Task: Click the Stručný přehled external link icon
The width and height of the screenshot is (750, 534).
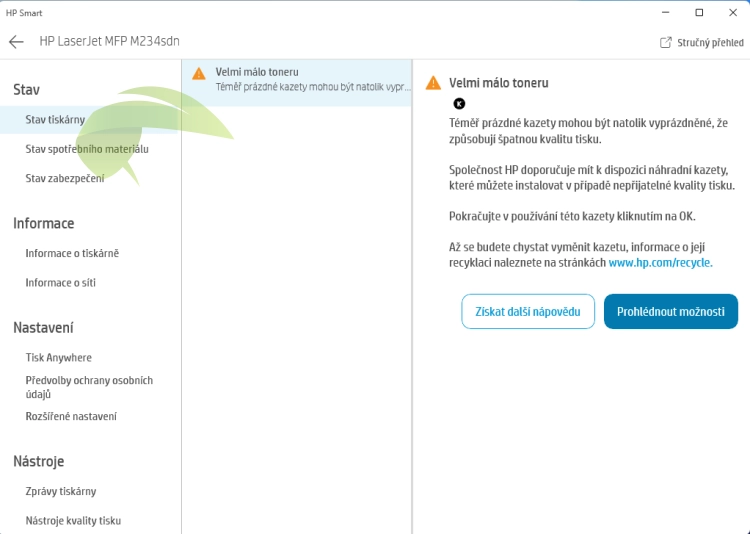Action: pos(666,43)
